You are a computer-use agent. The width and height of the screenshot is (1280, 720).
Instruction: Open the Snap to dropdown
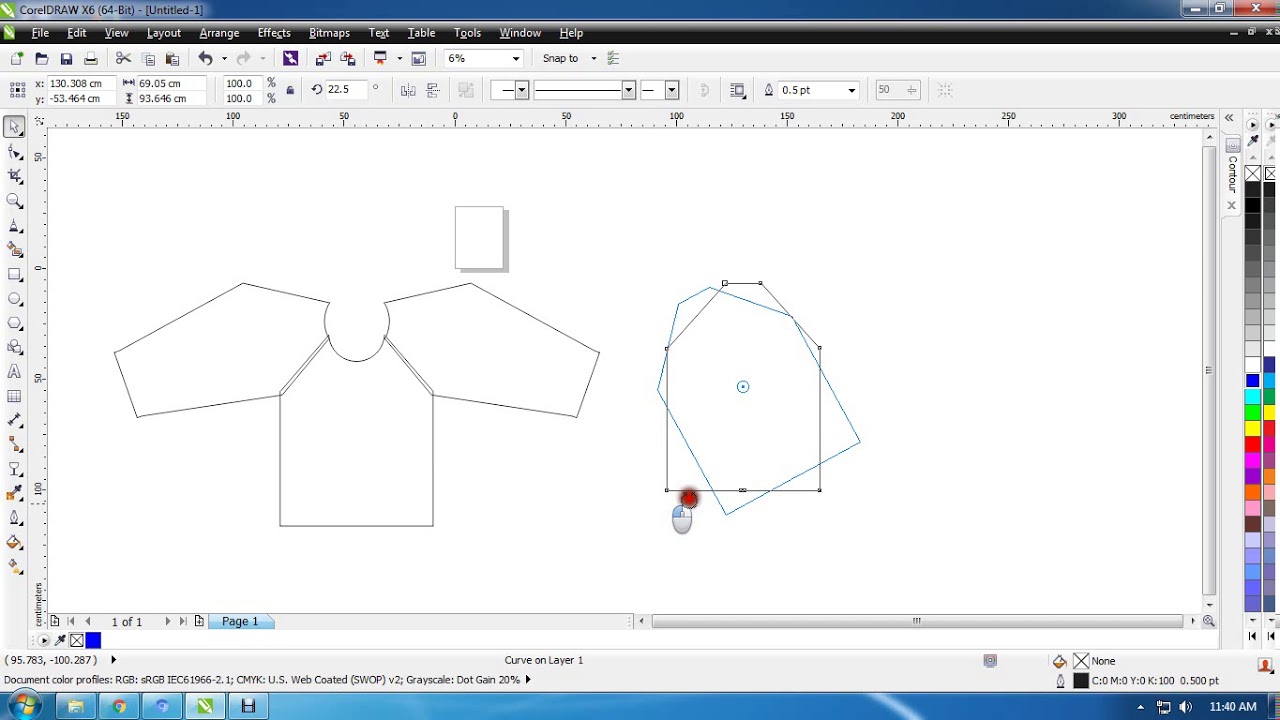point(593,59)
